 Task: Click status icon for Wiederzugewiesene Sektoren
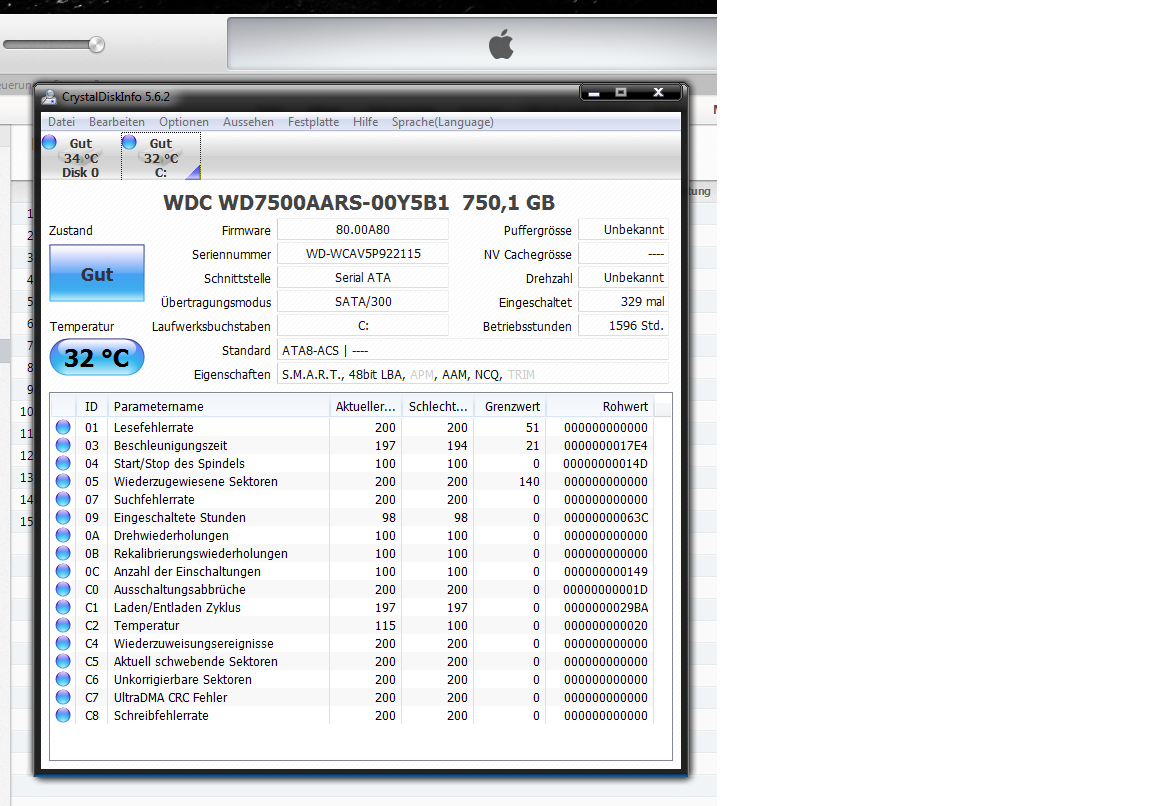pos(63,481)
